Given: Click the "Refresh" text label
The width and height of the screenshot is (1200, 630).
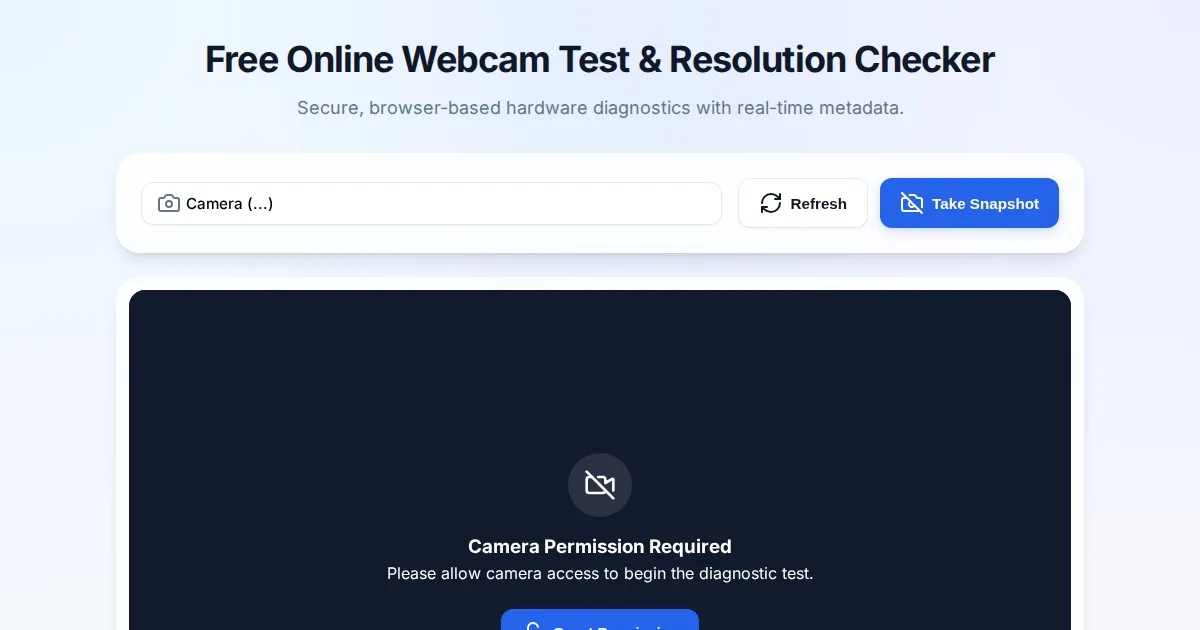Looking at the screenshot, I should click(x=818, y=204).
